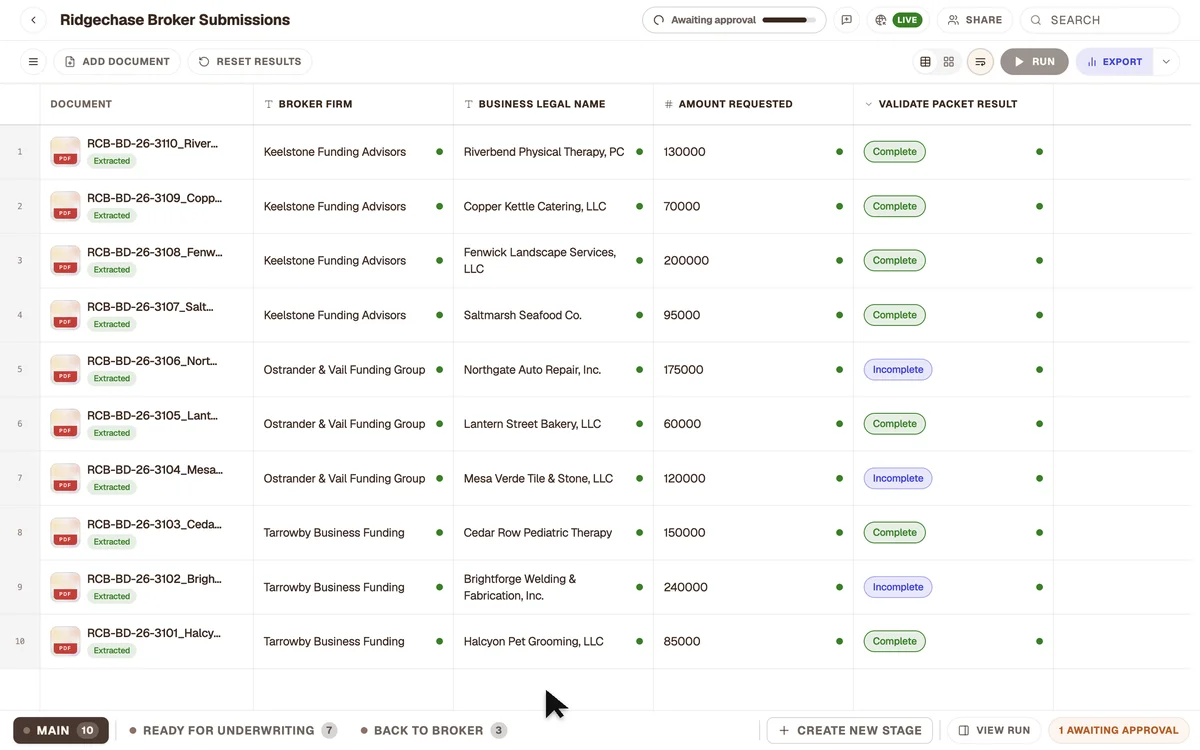Open Amount Requested column header

753,104
